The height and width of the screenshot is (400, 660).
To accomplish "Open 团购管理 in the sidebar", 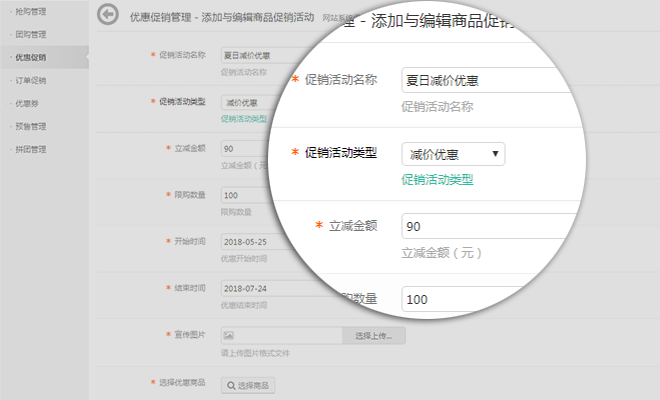I will click(31, 34).
